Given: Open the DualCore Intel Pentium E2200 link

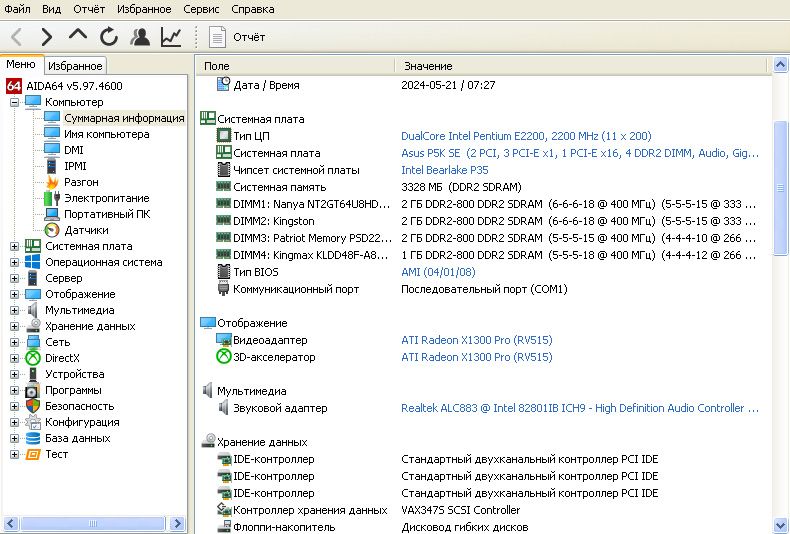Looking at the screenshot, I should (526, 136).
